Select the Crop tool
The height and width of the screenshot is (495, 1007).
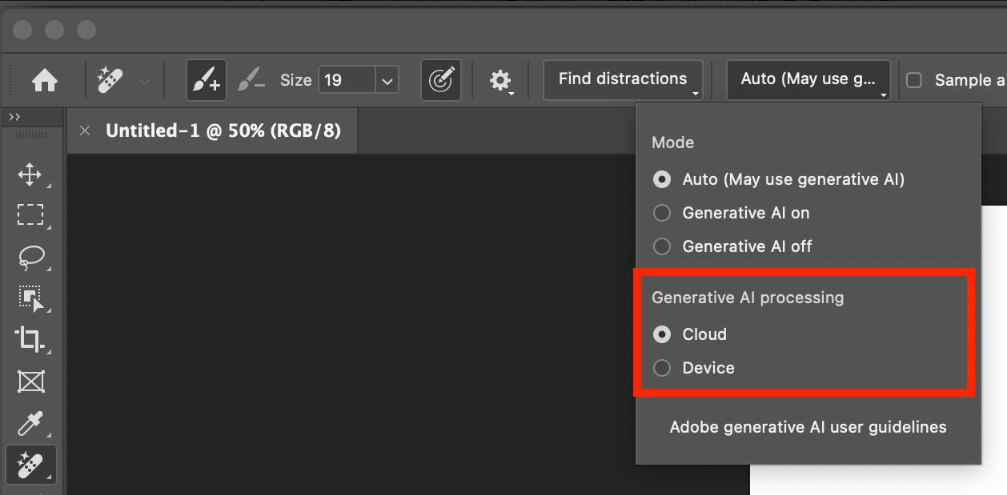pyautogui.click(x=30, y=339)
